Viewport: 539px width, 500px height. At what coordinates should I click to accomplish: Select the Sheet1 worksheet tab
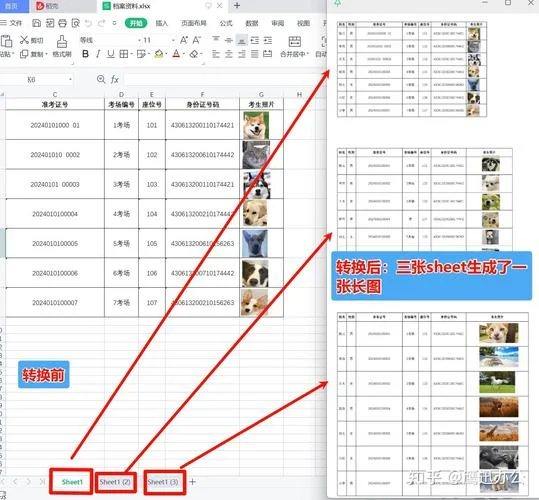click(72, 482)
